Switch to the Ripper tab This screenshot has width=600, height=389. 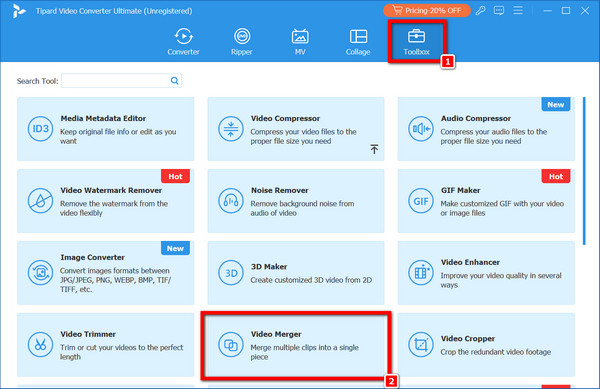point(242,42)
